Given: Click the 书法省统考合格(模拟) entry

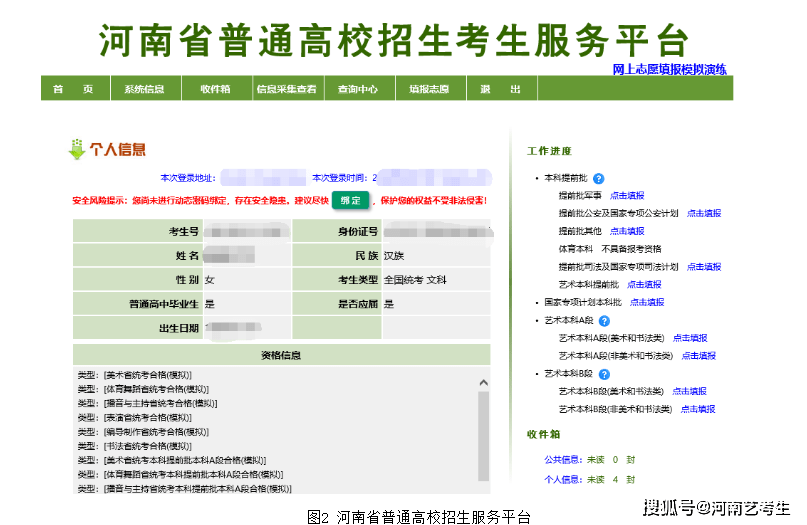Looking at the screenshot, I should click(148, 446).
